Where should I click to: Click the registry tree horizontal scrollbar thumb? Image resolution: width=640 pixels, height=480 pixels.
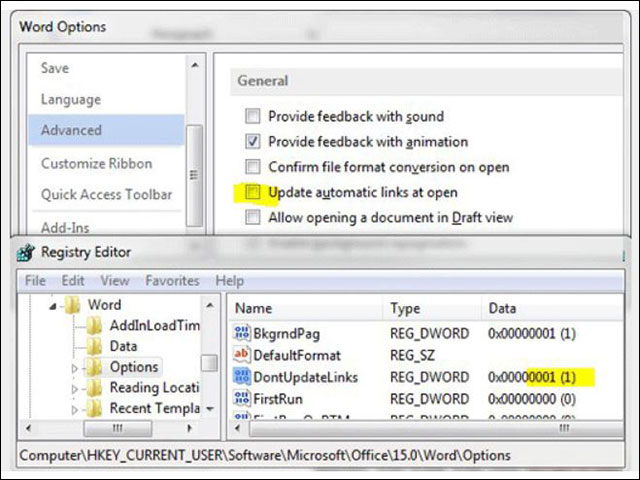coord(118,429)
